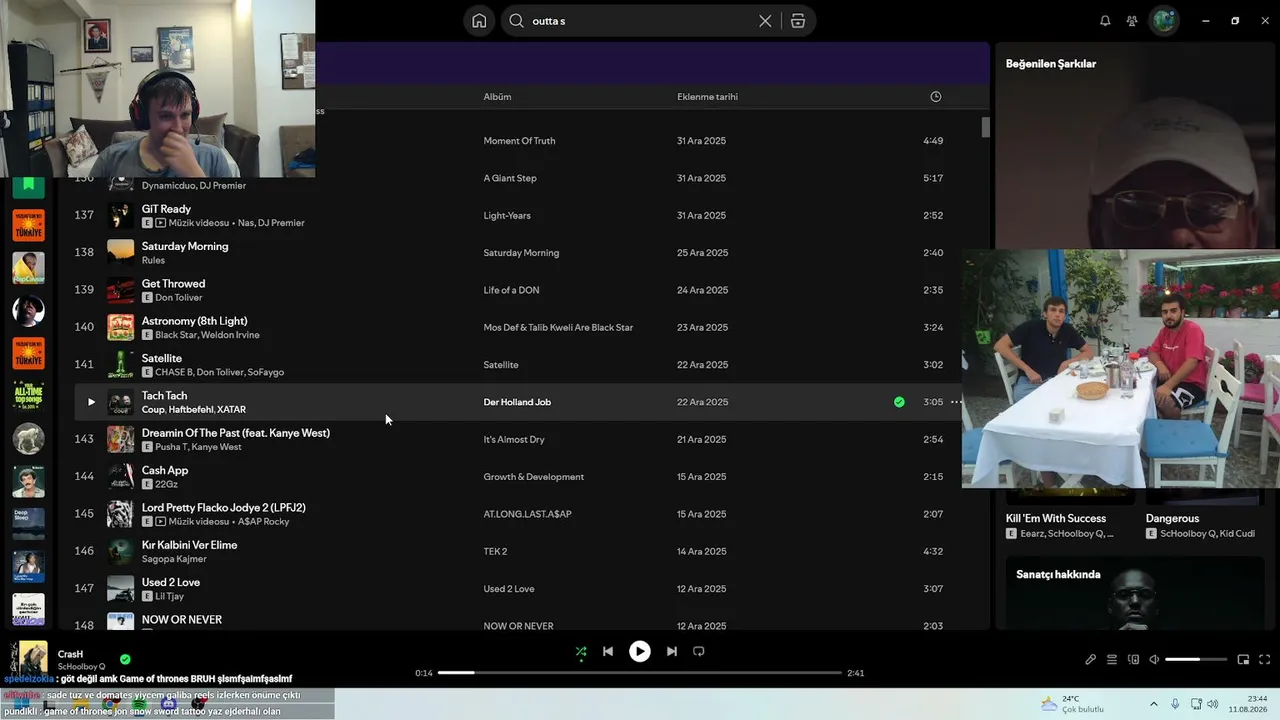Open the taskbar microphone tray icon
The width and height of the screenshot is (1280, 720).
[x=1175, y=704]
